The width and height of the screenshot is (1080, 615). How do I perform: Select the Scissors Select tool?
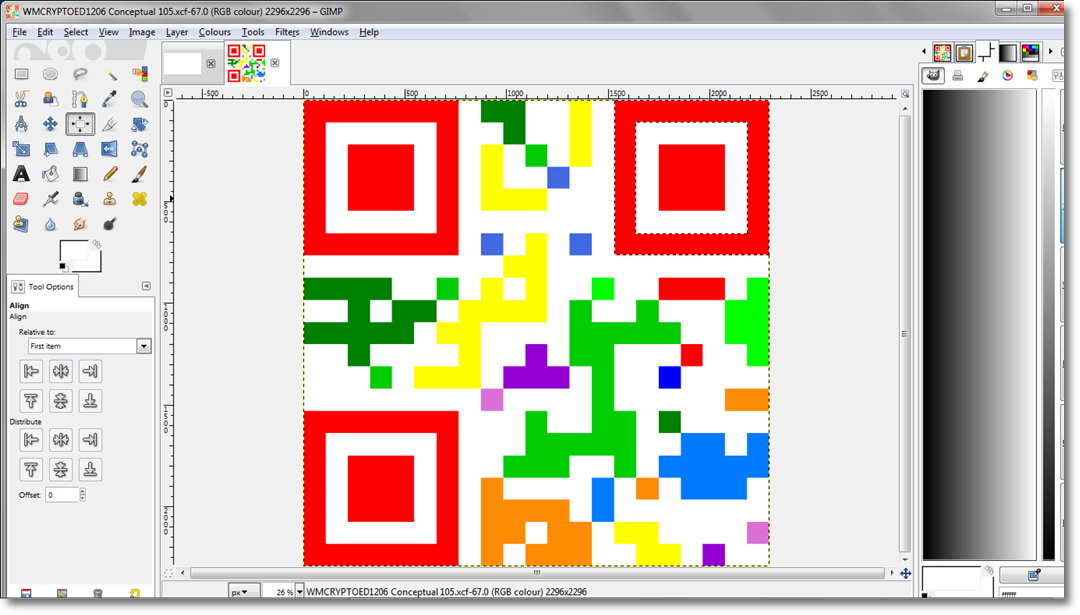(x=21, y=99)
